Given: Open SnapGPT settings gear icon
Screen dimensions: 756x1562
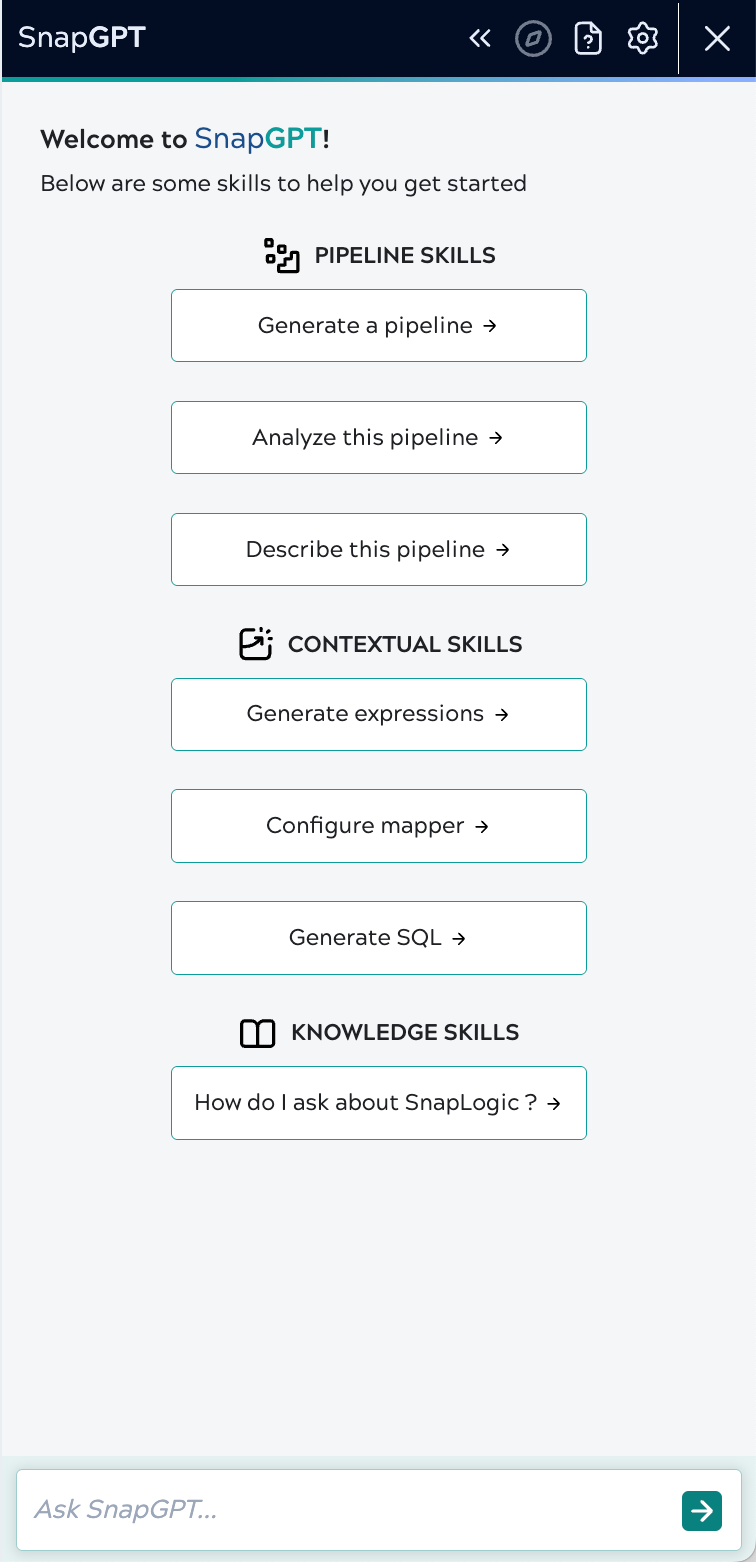Looking at the screenshot, I should pyautogui.click(x=643, y=39).
